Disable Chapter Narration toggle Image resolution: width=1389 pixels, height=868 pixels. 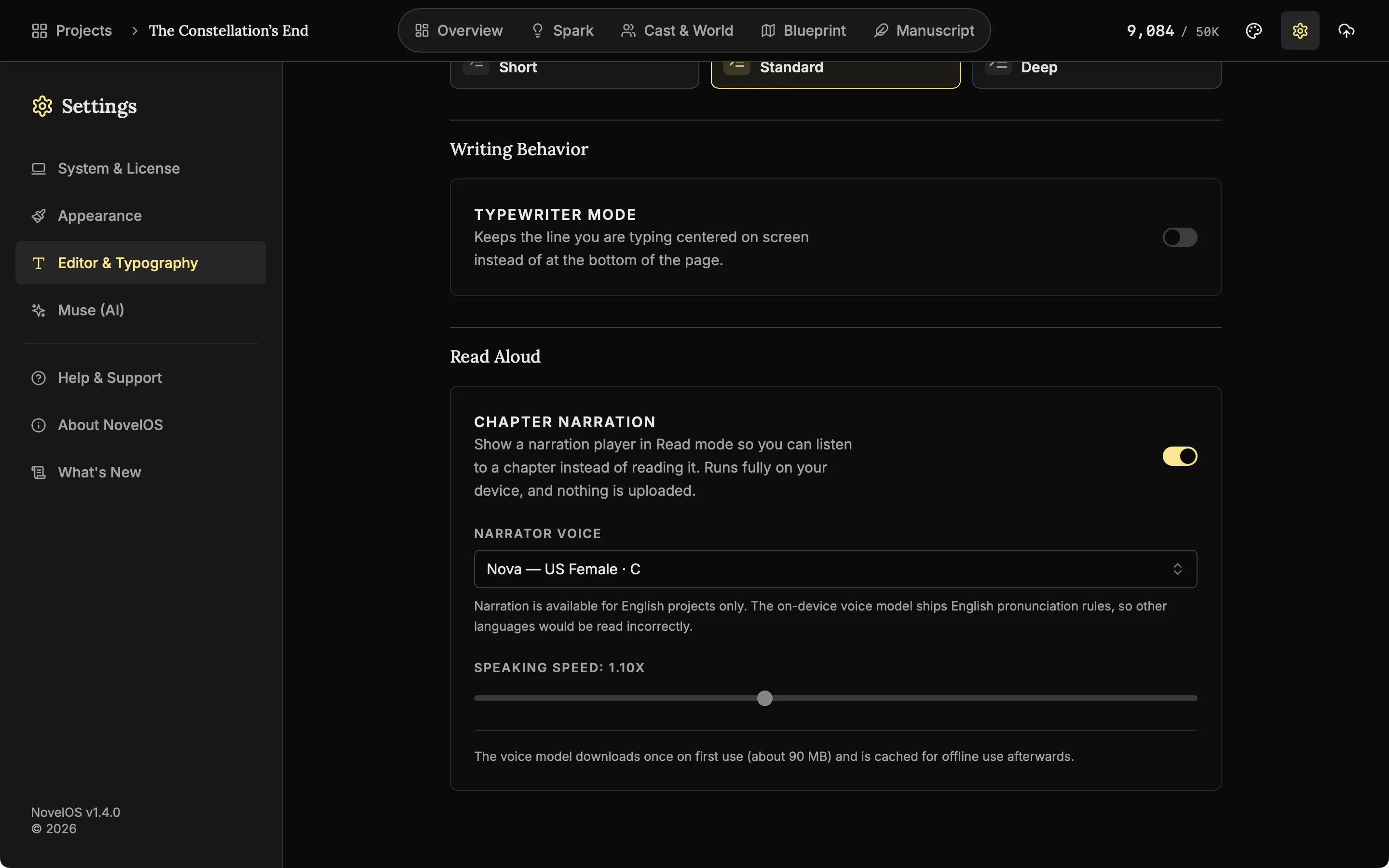(1180, 456)
